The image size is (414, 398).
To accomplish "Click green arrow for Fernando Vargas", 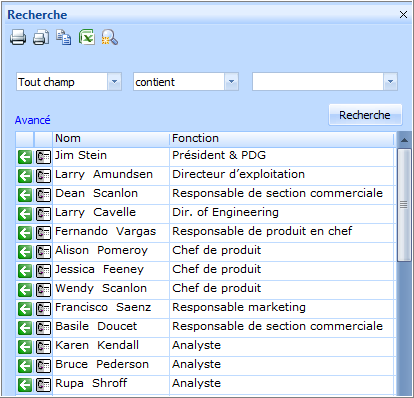I will 25,233.
